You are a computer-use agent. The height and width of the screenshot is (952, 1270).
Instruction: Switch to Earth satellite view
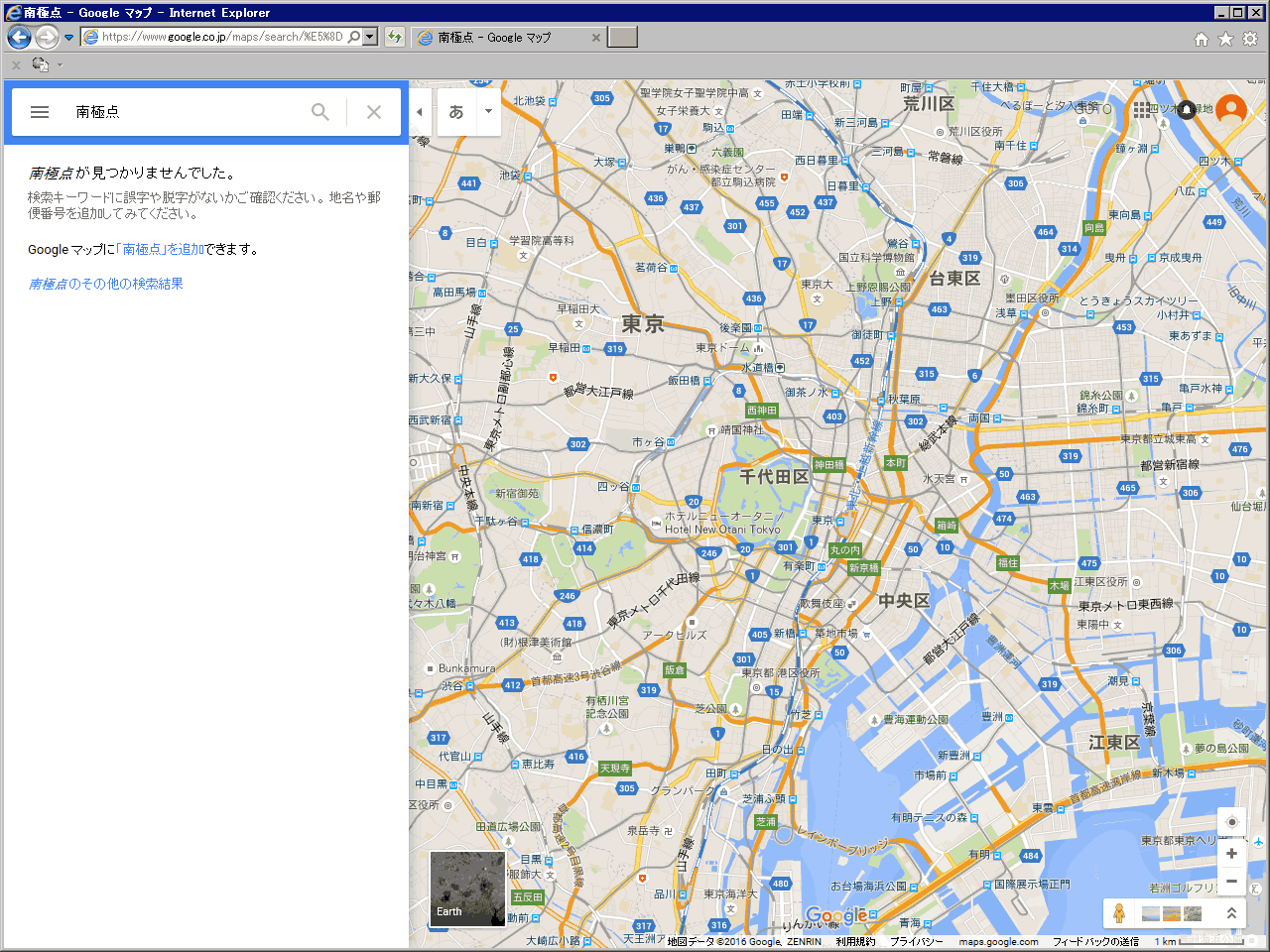click(467, 889)
